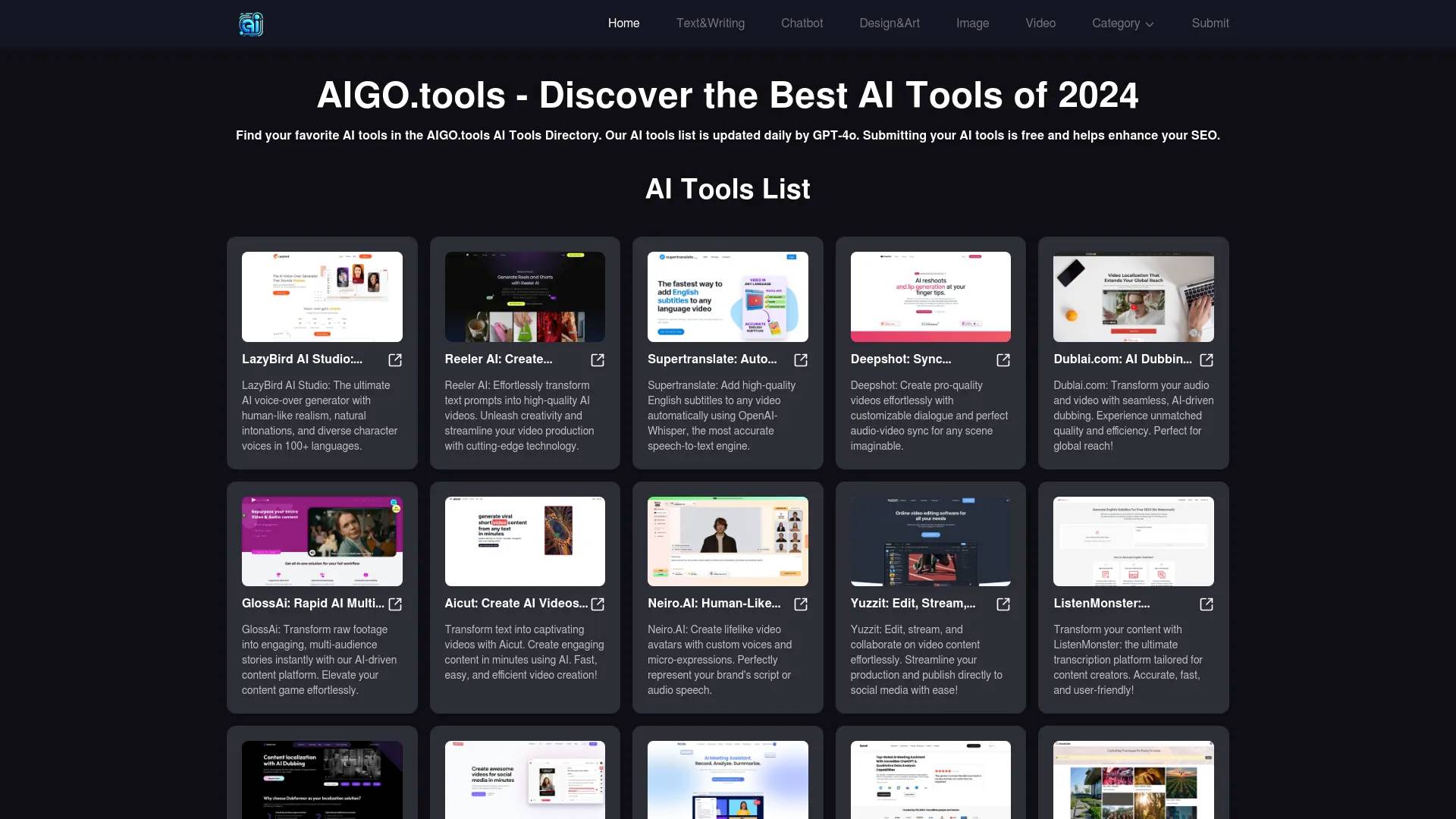1456x819 pixels.
Task: Open the Neiro.AI: Human-Like title
Action: (x=714, y=604)
